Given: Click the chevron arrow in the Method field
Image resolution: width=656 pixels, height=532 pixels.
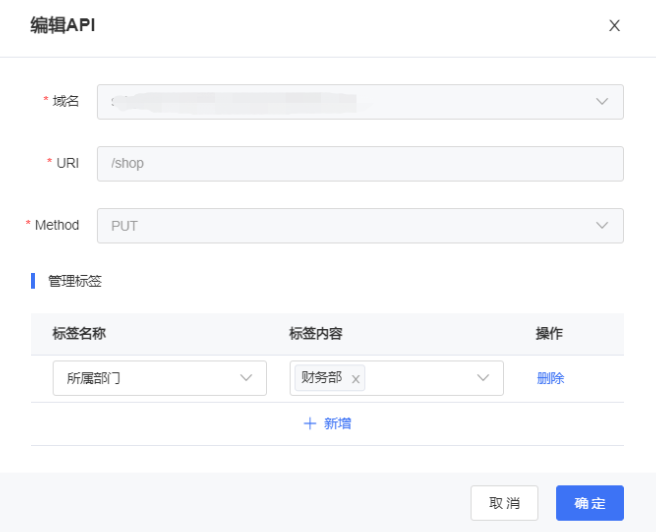Looking at the screenshot, I should (602, 226).
